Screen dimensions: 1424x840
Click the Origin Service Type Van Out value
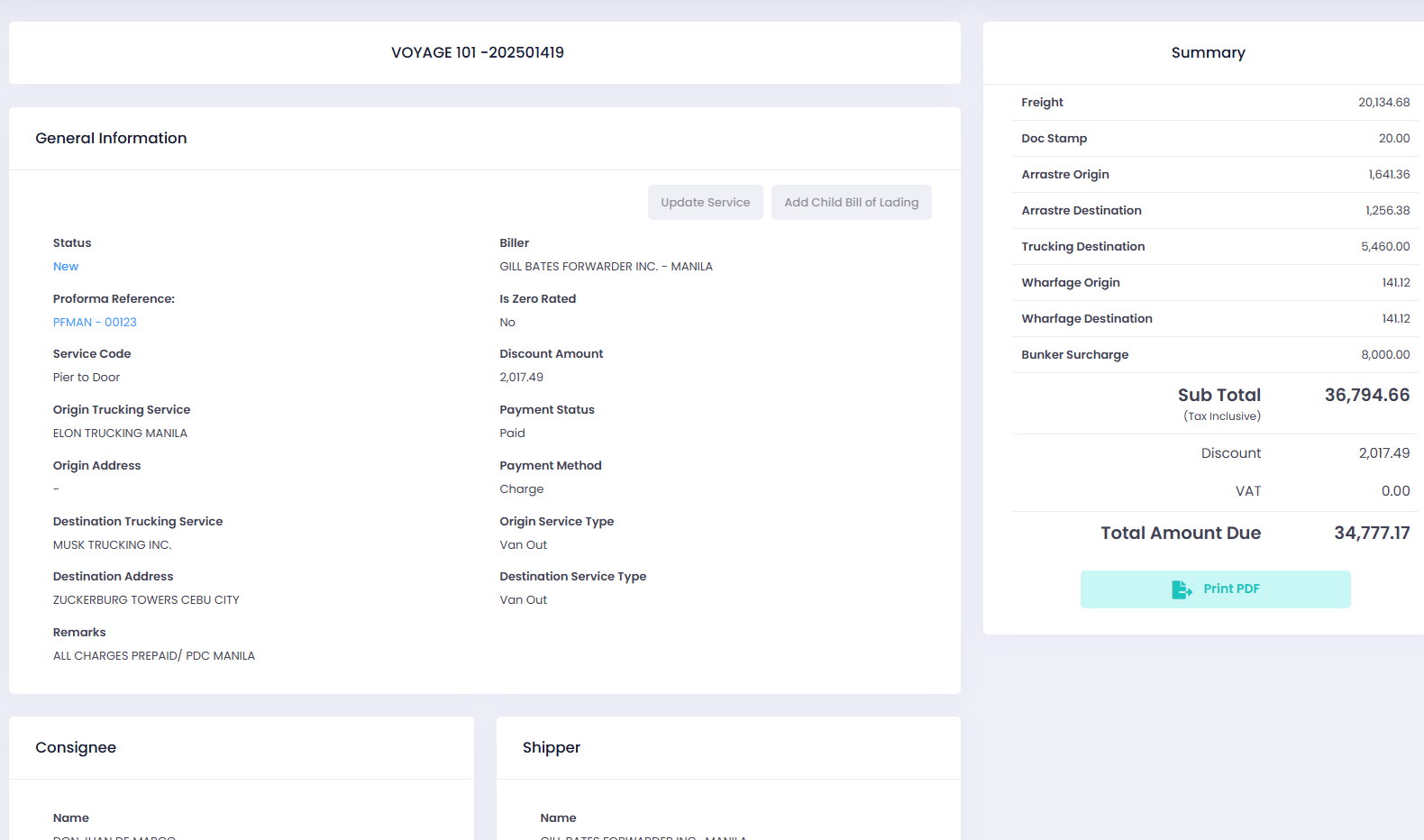524,545
